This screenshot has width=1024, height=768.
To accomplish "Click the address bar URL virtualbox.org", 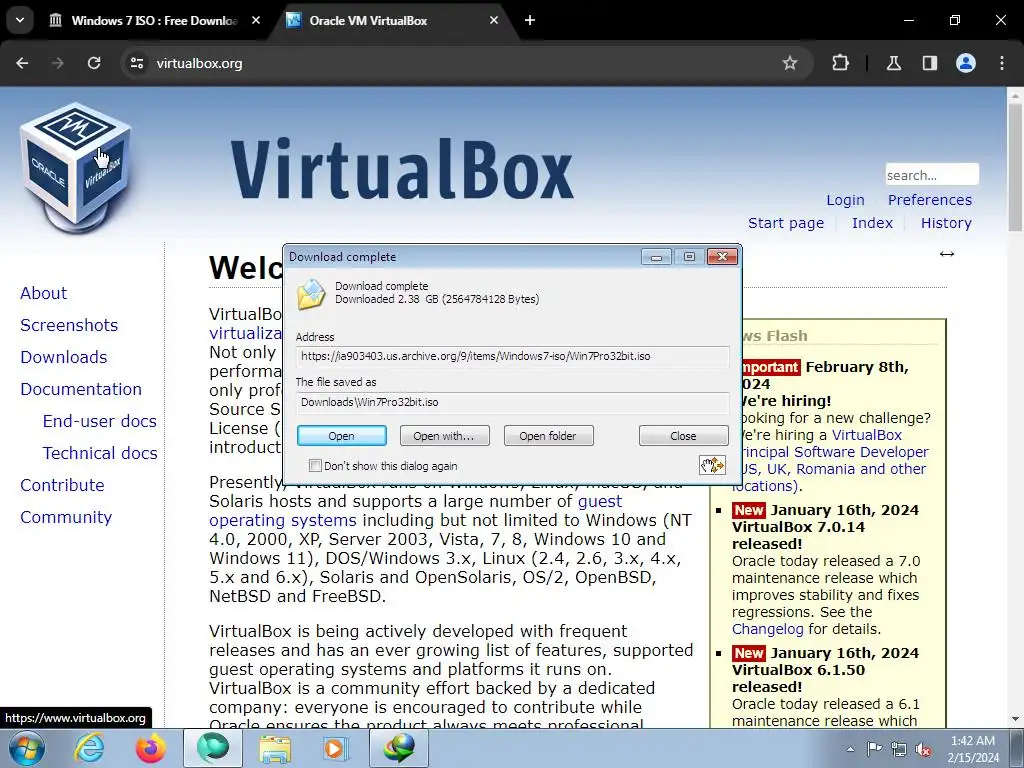I will pos(199,63).
